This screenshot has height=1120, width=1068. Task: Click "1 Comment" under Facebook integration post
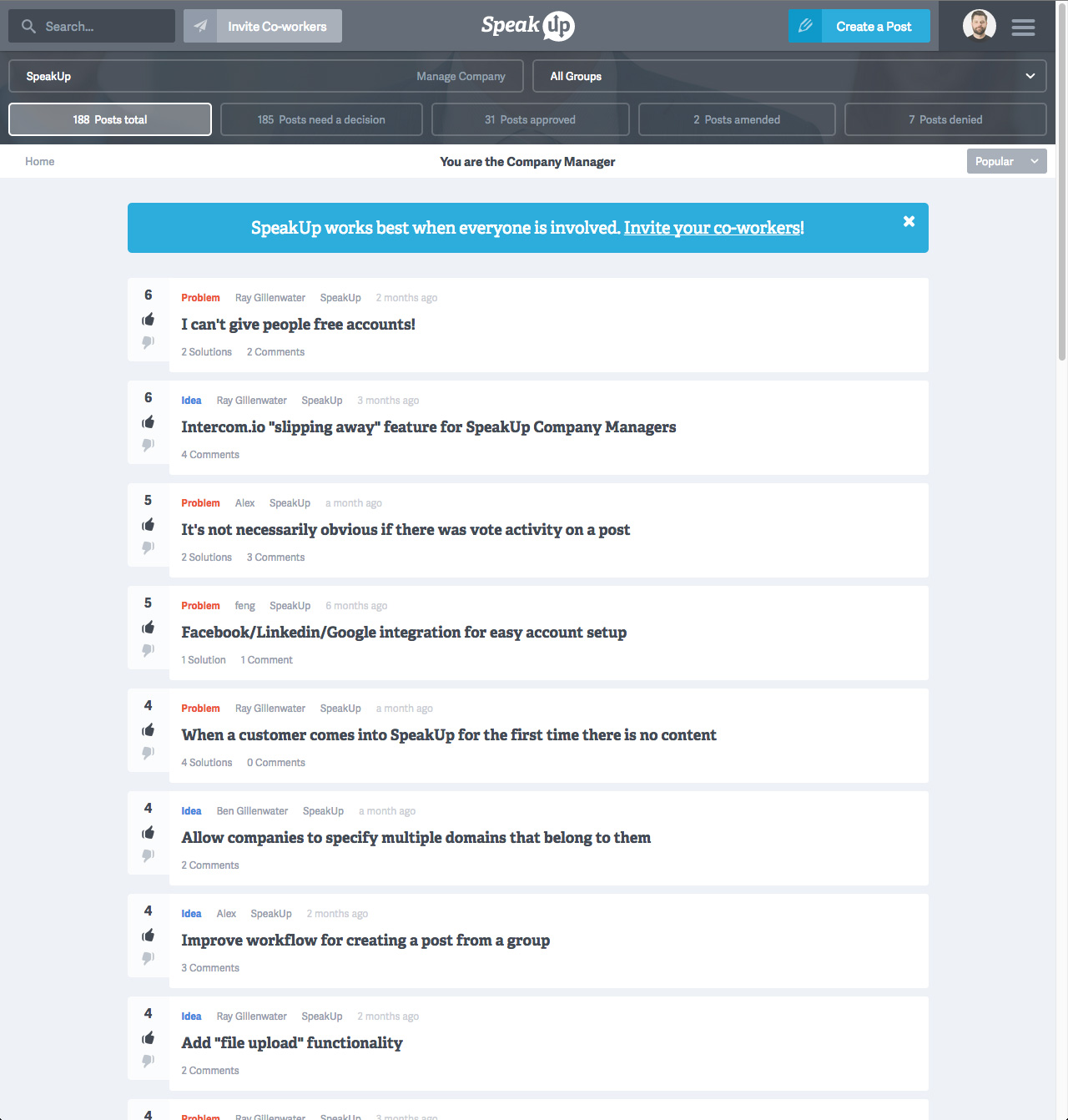267,659
